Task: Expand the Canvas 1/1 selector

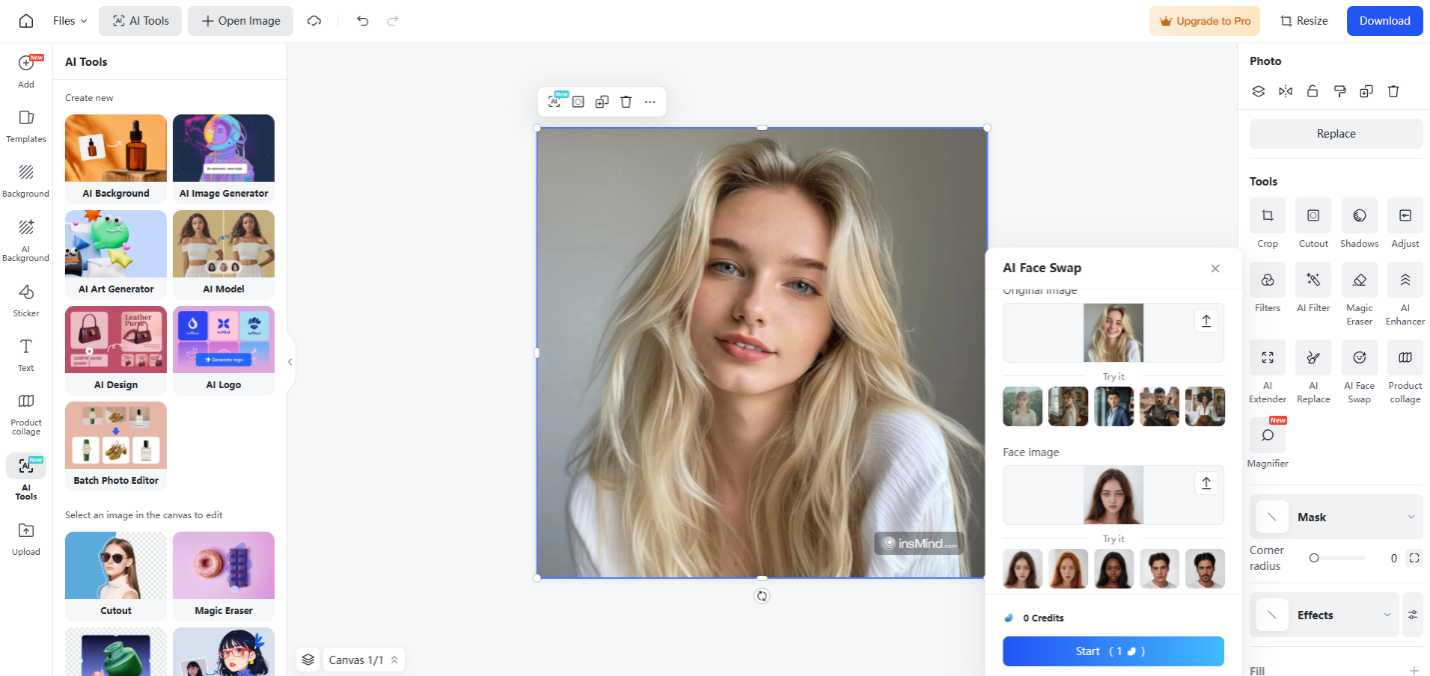Action: [364, 659]
